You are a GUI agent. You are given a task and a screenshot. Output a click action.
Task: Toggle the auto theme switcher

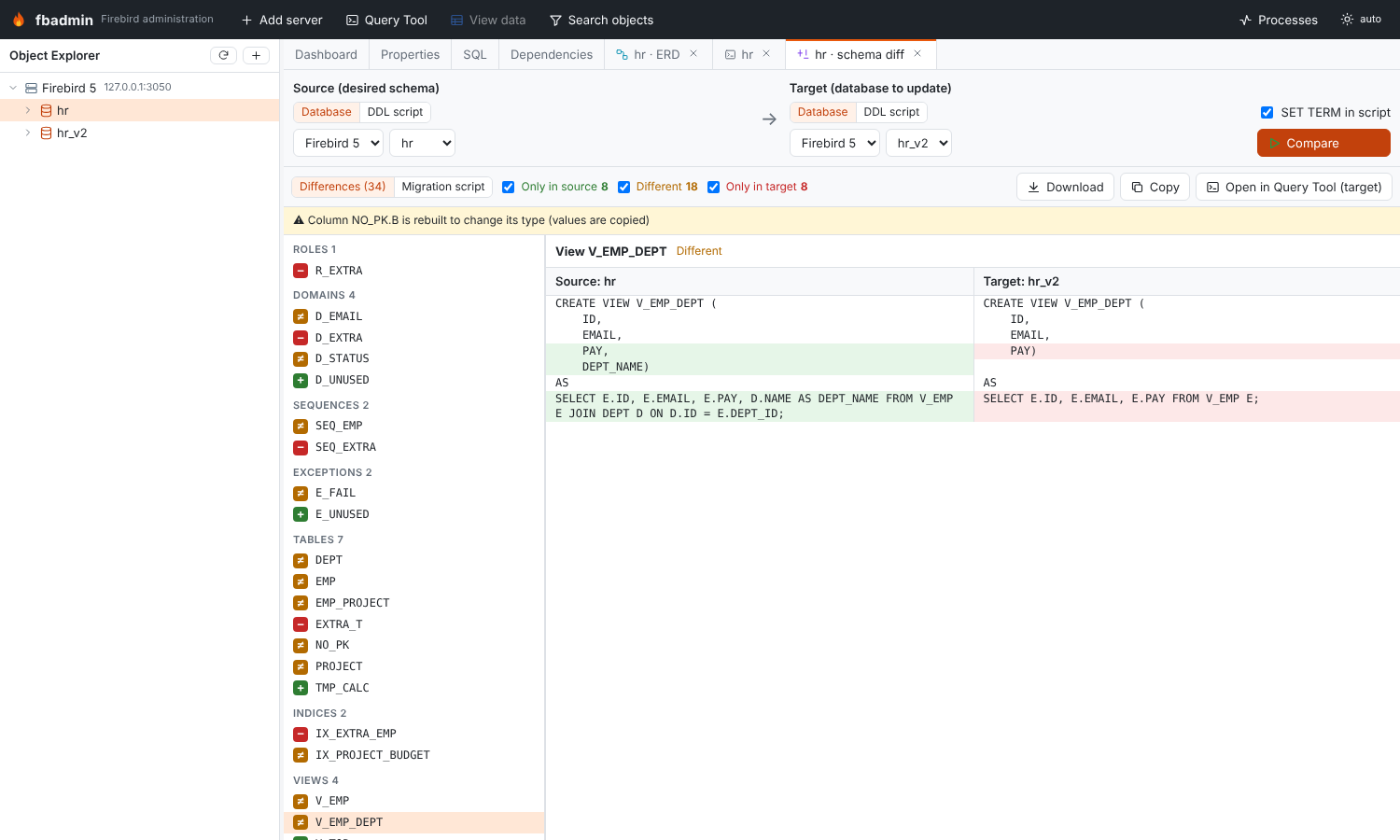1361,20
